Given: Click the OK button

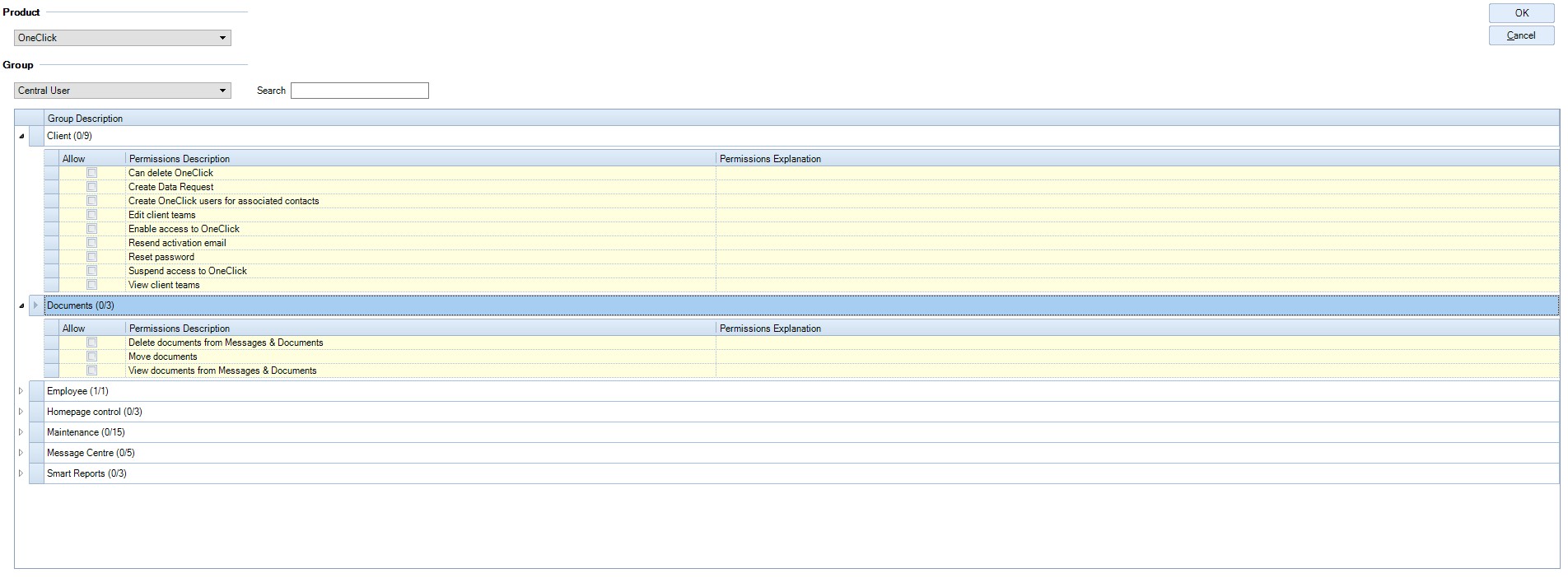Looking at the screenshot, I should 1521,13.
